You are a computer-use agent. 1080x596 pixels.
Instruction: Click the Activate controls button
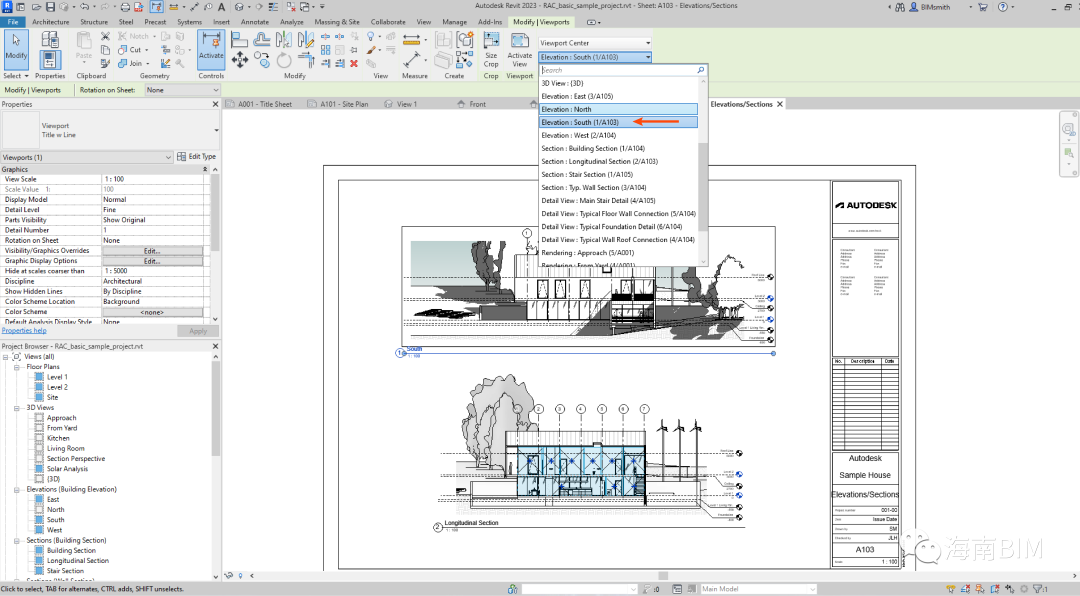pyautogui.click(x=211, y=49)
